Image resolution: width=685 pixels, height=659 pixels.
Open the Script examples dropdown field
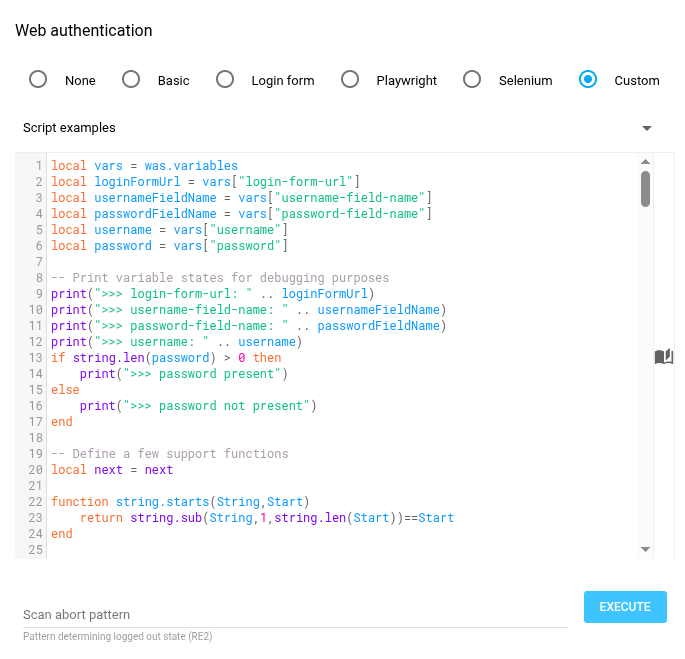[330, 128]
